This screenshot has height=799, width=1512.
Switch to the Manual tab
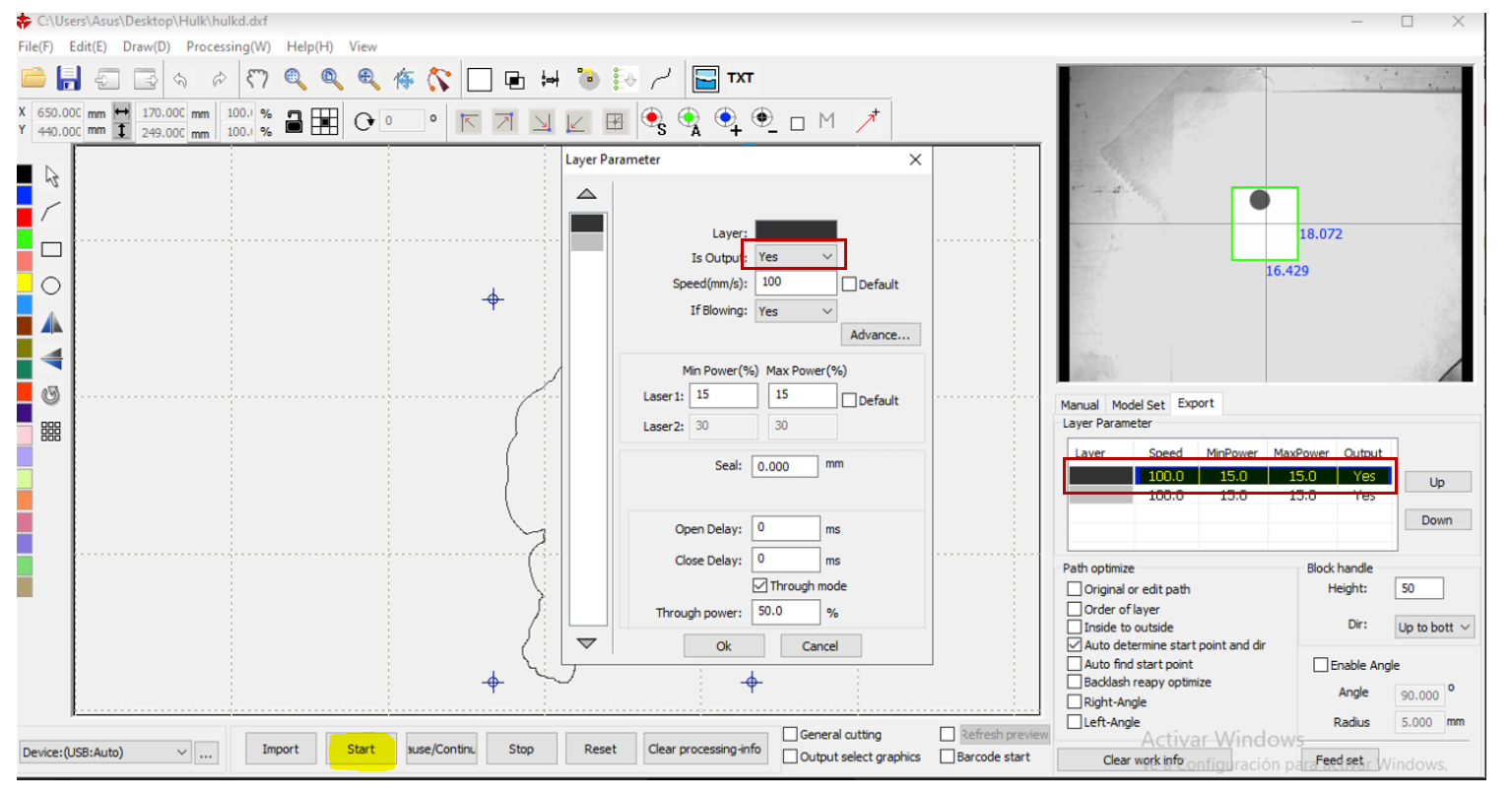coord(1079,405)
